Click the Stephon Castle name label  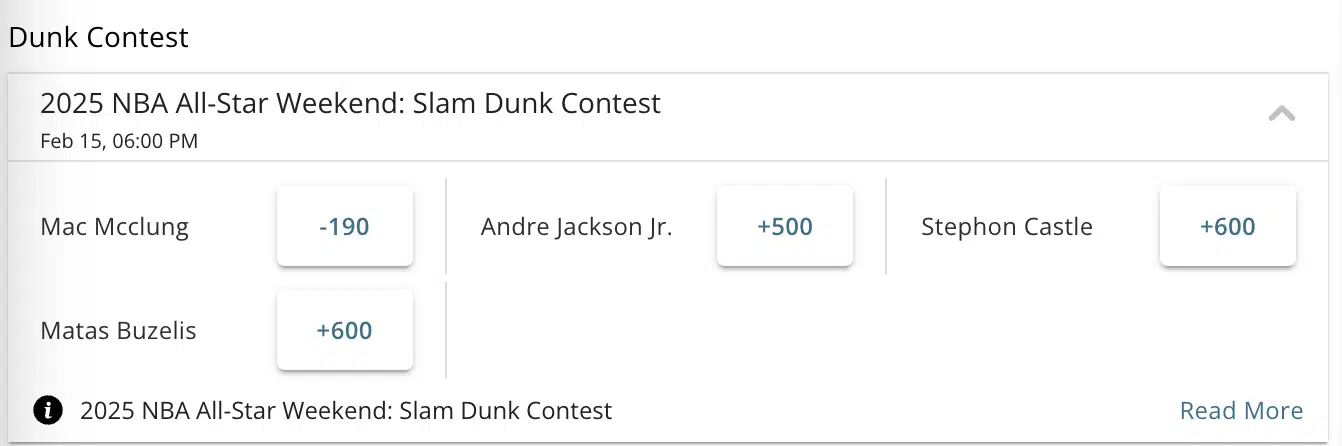coord(1006,227)
